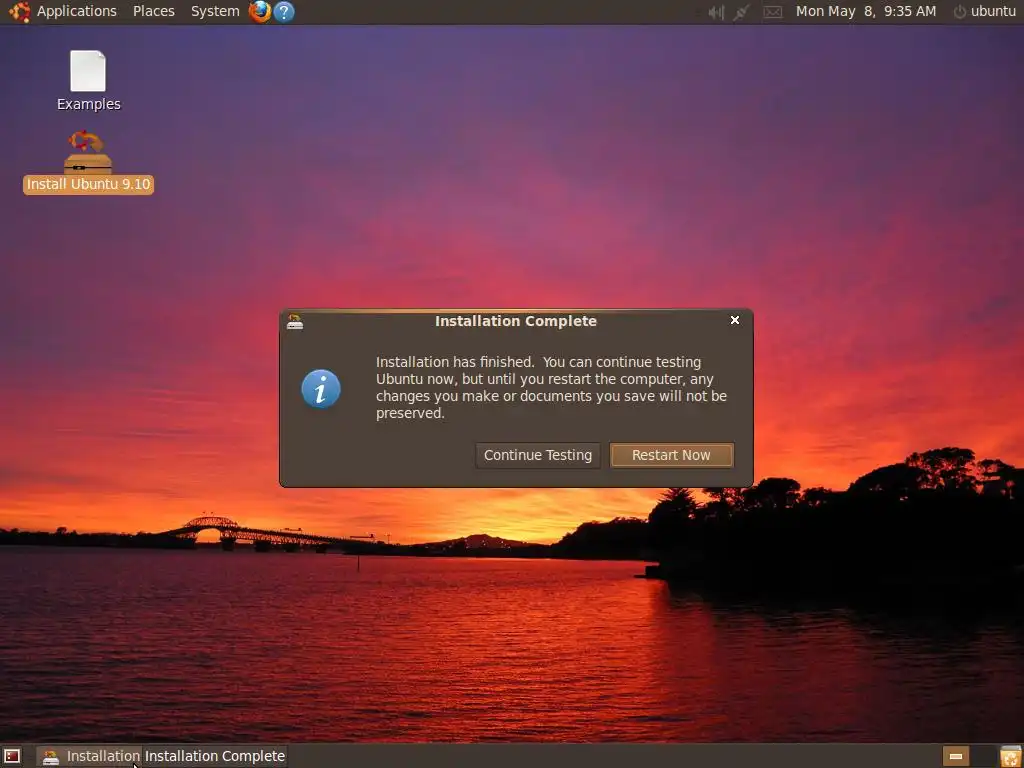Open the Applications menu
Screen dimensions: 1024x768
pos(76,11)
